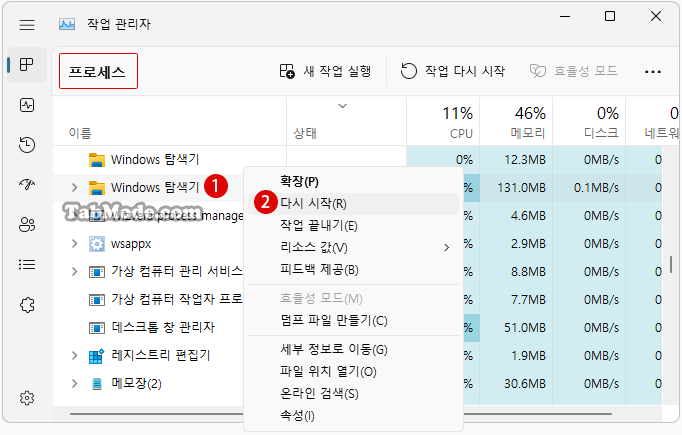Expand the second Windows 탐색기 process group
The image size is (682, 435).
point(74,187)
